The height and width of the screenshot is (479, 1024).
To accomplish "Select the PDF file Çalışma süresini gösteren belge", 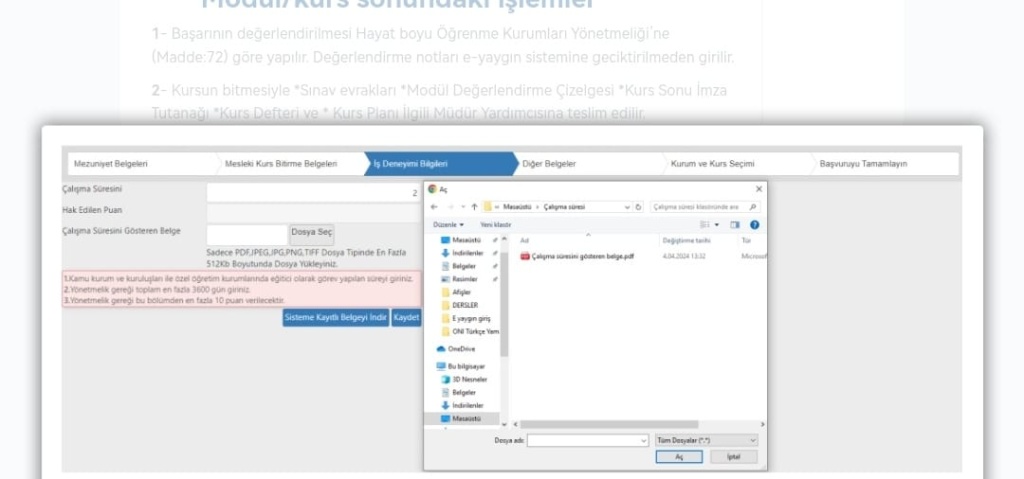I will click(582, 256).
